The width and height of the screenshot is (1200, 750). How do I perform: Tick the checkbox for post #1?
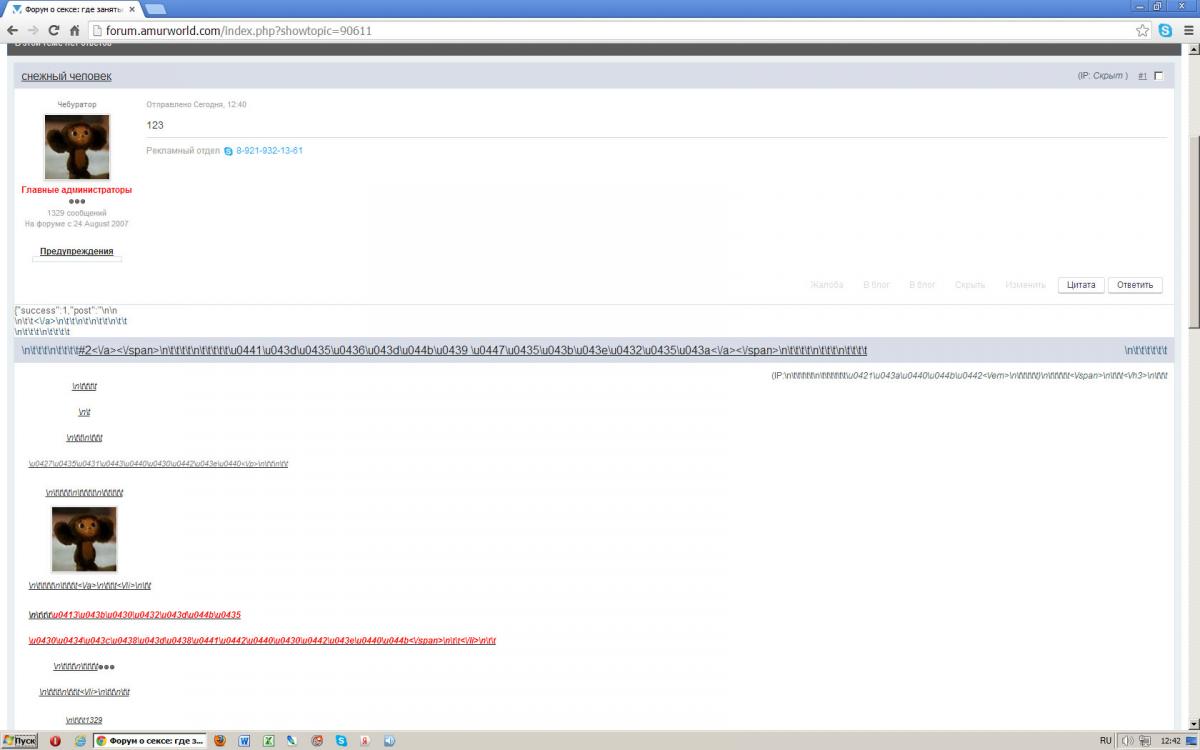[x=1159, y=76]
